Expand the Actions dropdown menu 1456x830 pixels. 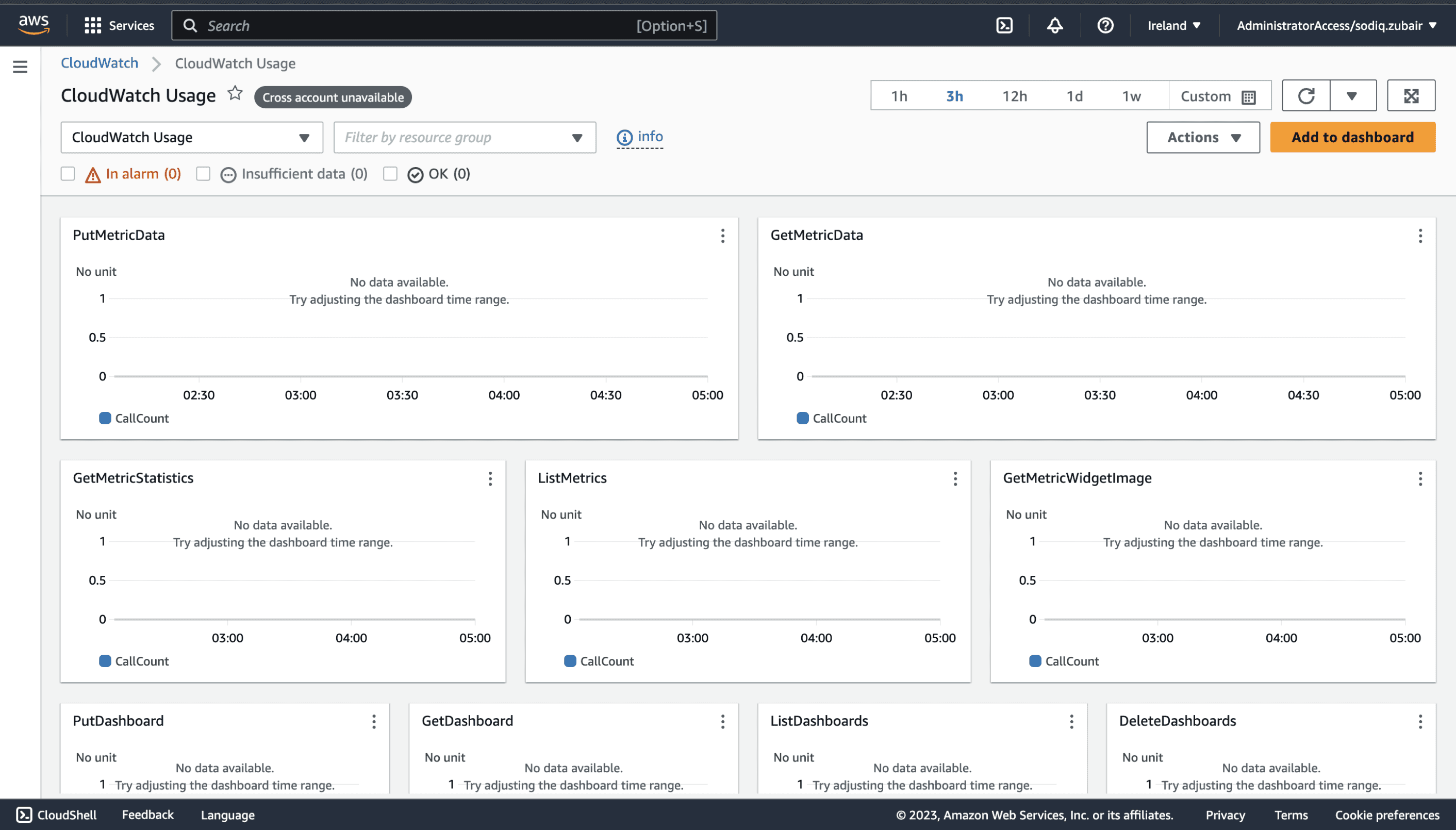click(1203, 137)
